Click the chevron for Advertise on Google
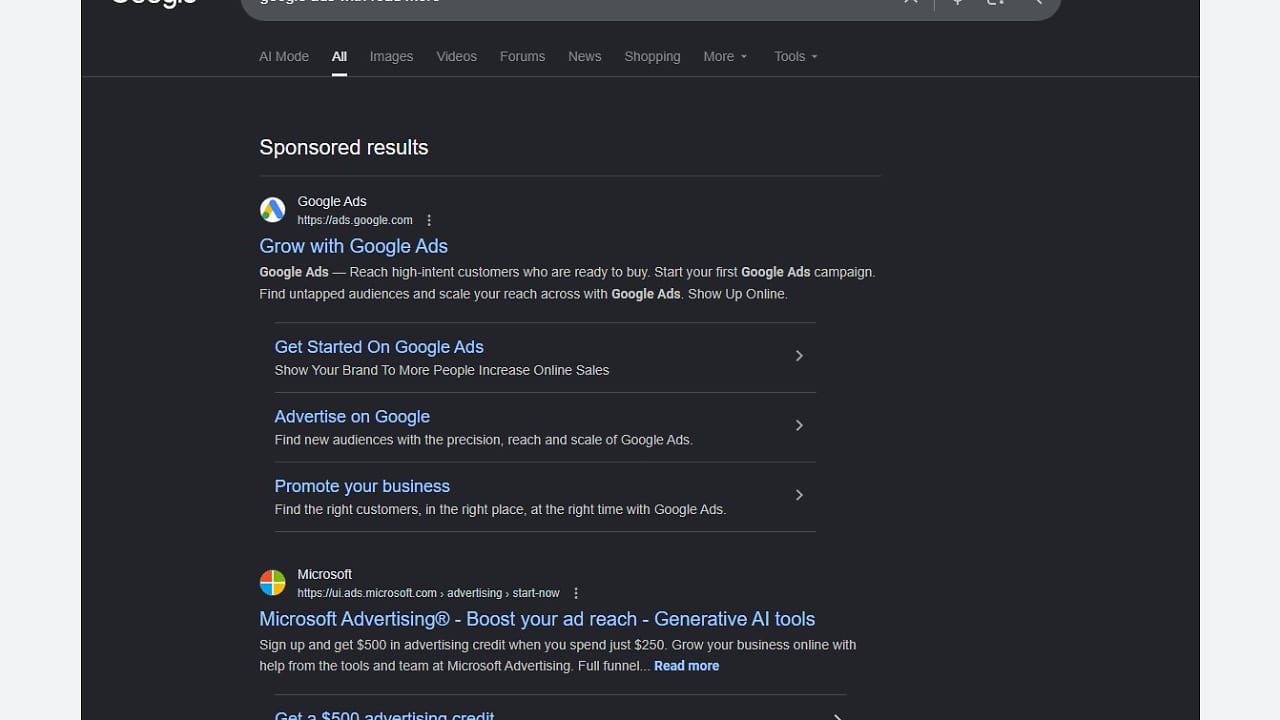Screen dimensions: 1280x720 coord(799,426)
